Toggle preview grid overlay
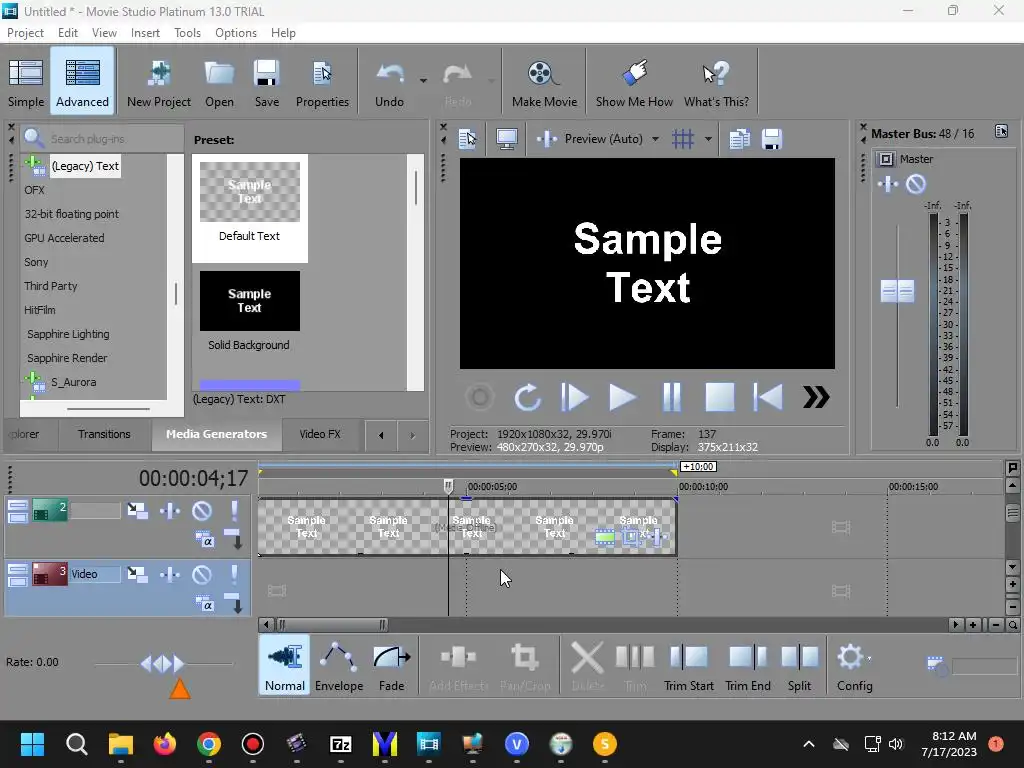Image resolution: width=1024 pixels, height=768 pixels. coord(683,138)
